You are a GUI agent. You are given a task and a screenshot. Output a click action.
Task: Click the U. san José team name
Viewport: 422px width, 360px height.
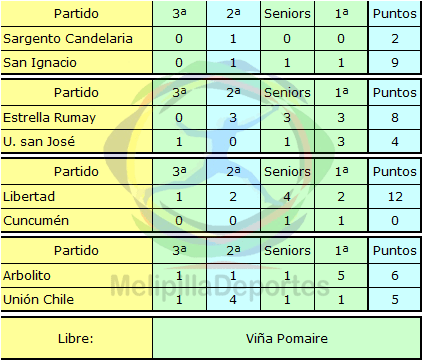pos(39,141)
